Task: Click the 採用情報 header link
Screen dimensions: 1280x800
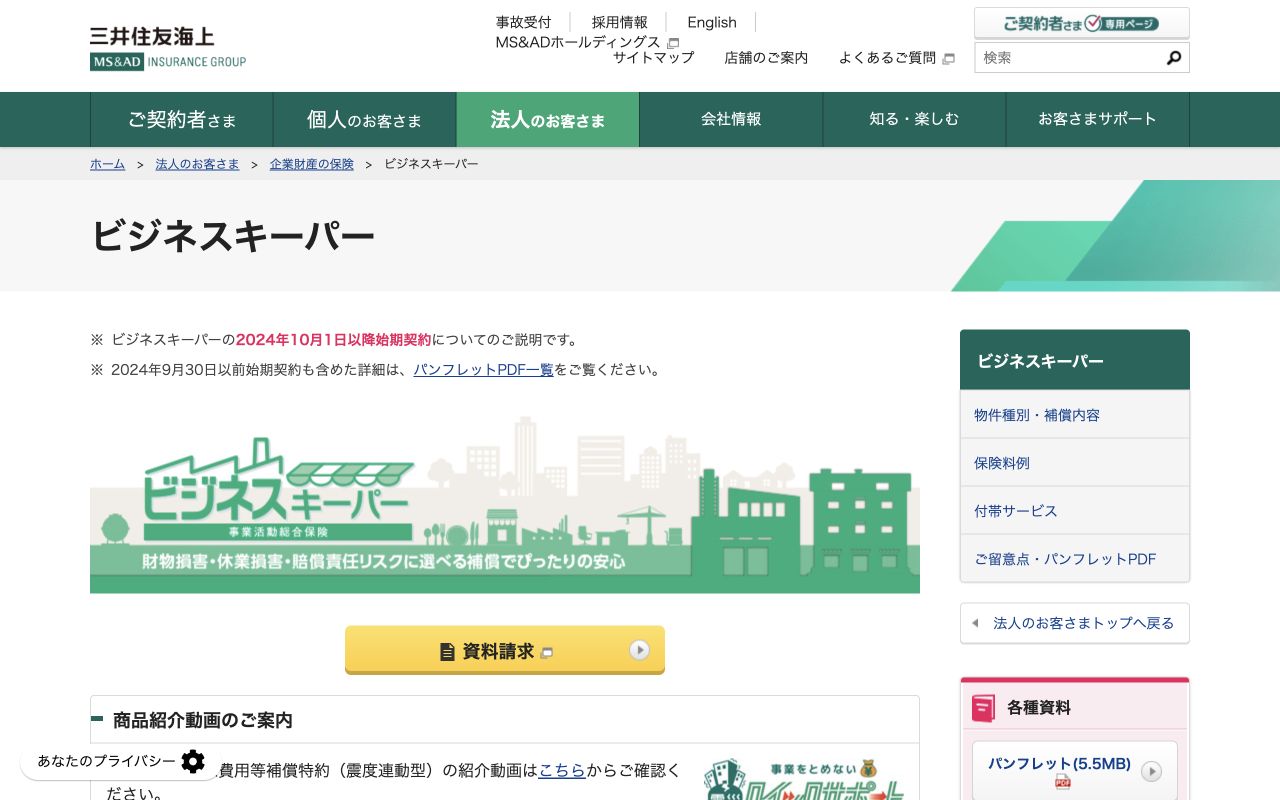Action: coord(620,22)
